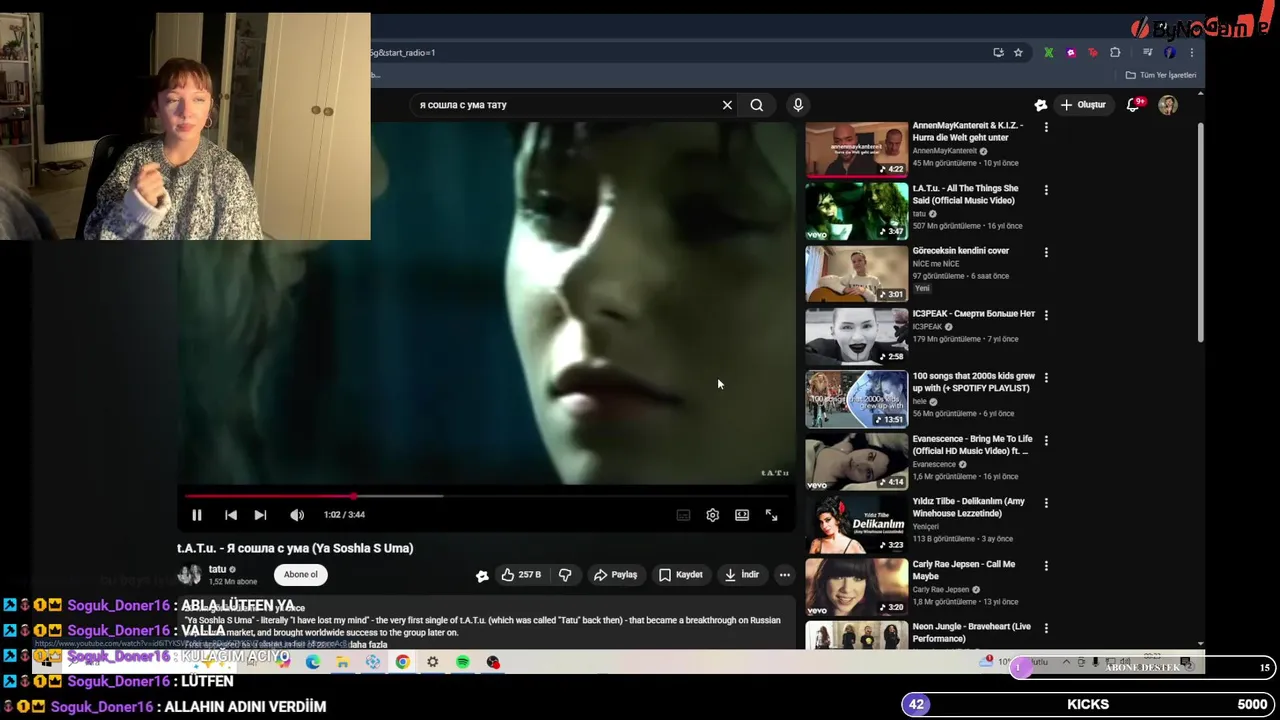Open File Explorer from taskbar

[x=342, y=662]
